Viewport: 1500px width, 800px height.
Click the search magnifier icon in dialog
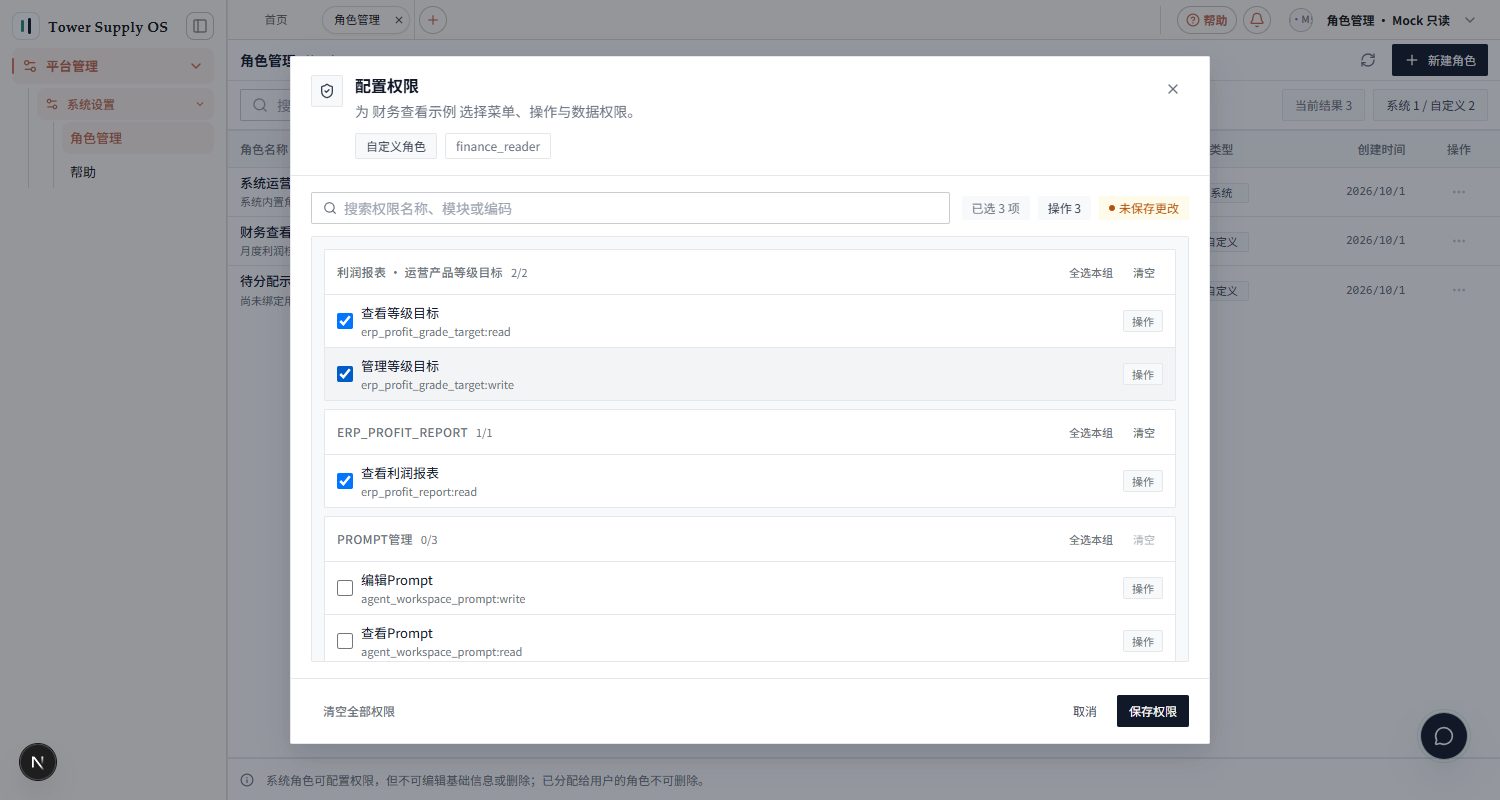tap(329, 208)
